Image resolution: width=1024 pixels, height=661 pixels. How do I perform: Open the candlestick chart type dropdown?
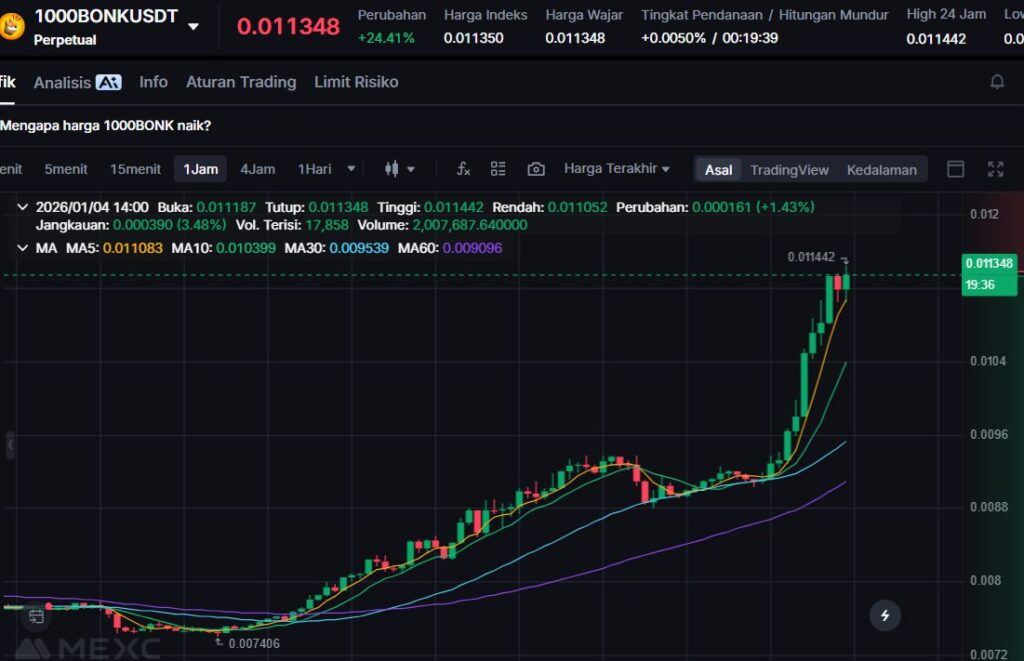400,169
